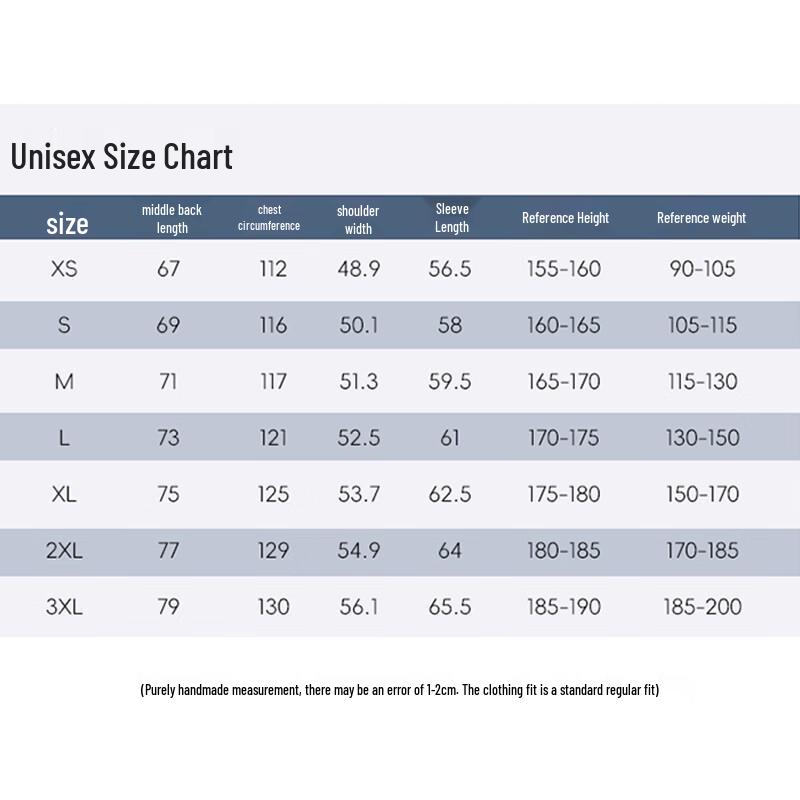Select the shoulder width column header
This screenshot has width=800, height=800.
[358, 219]
